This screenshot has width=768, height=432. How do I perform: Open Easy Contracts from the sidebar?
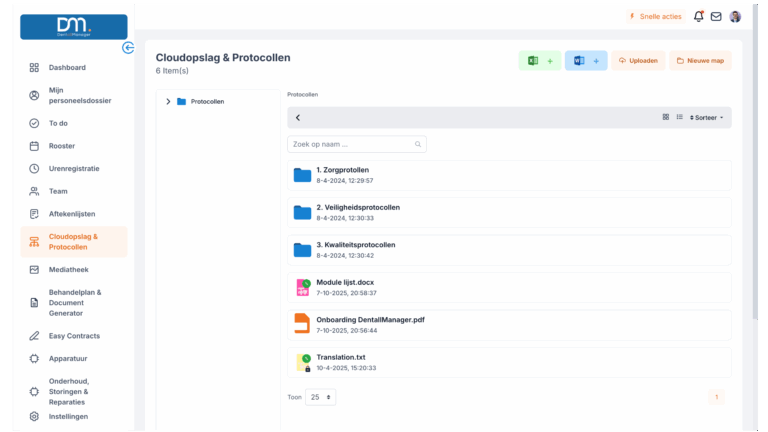74,336
